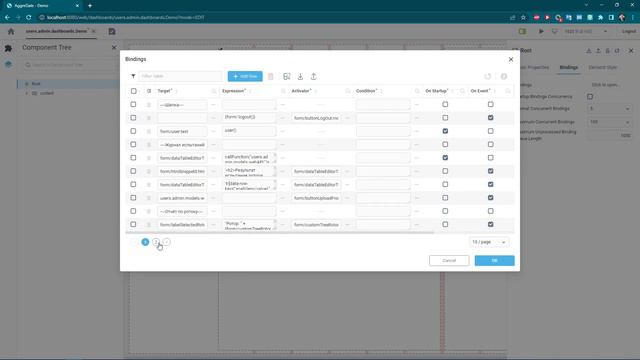
Task: Click the home icon in app header
Action: pos(11,31)
